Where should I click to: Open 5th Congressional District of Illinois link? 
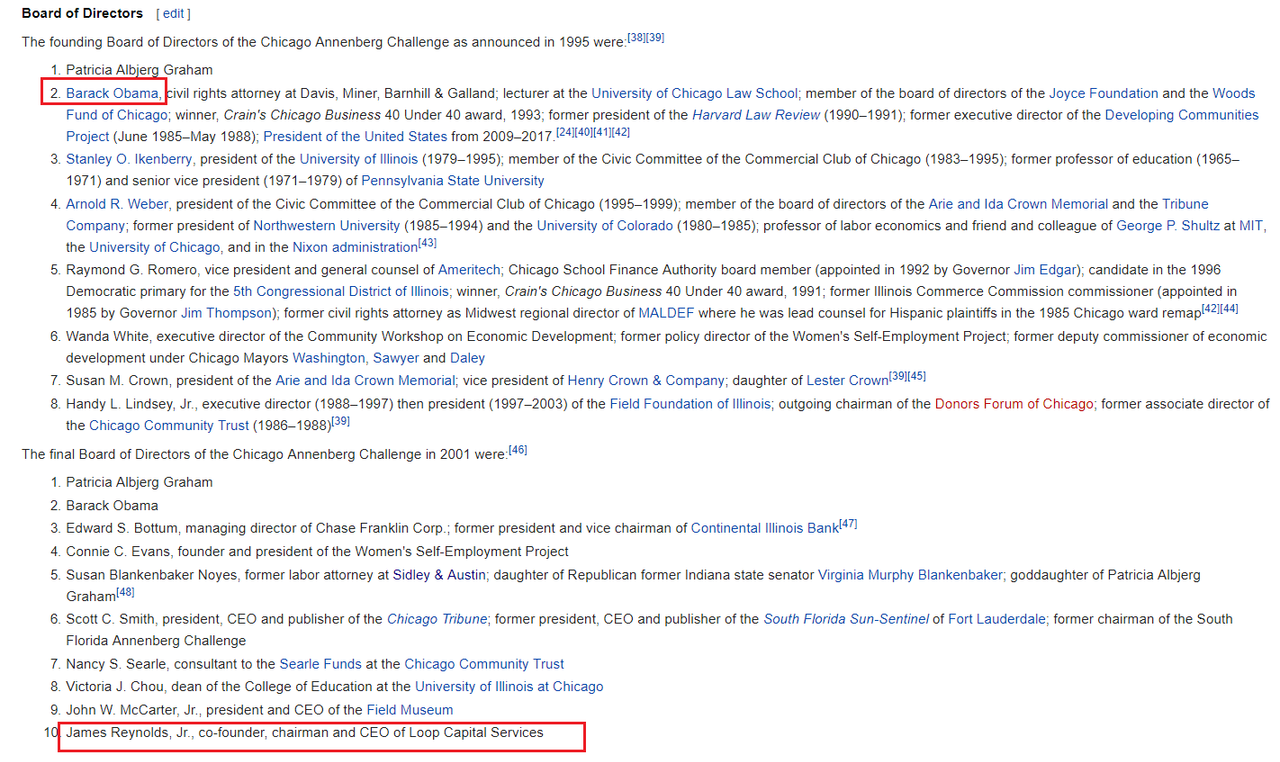[340, 292]
